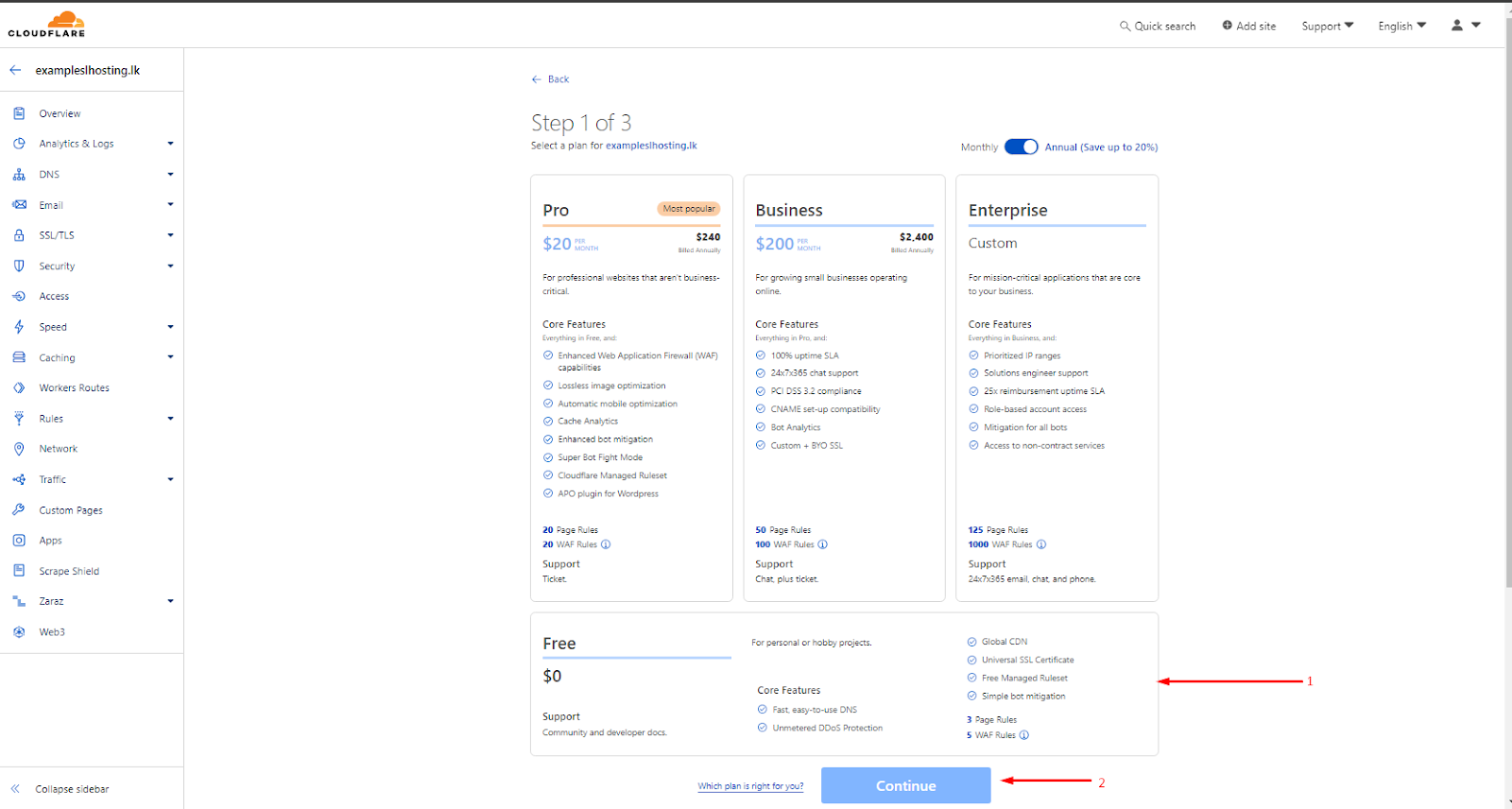
Task: Click the DNS network icon in the sidebar
Action: 19,175
